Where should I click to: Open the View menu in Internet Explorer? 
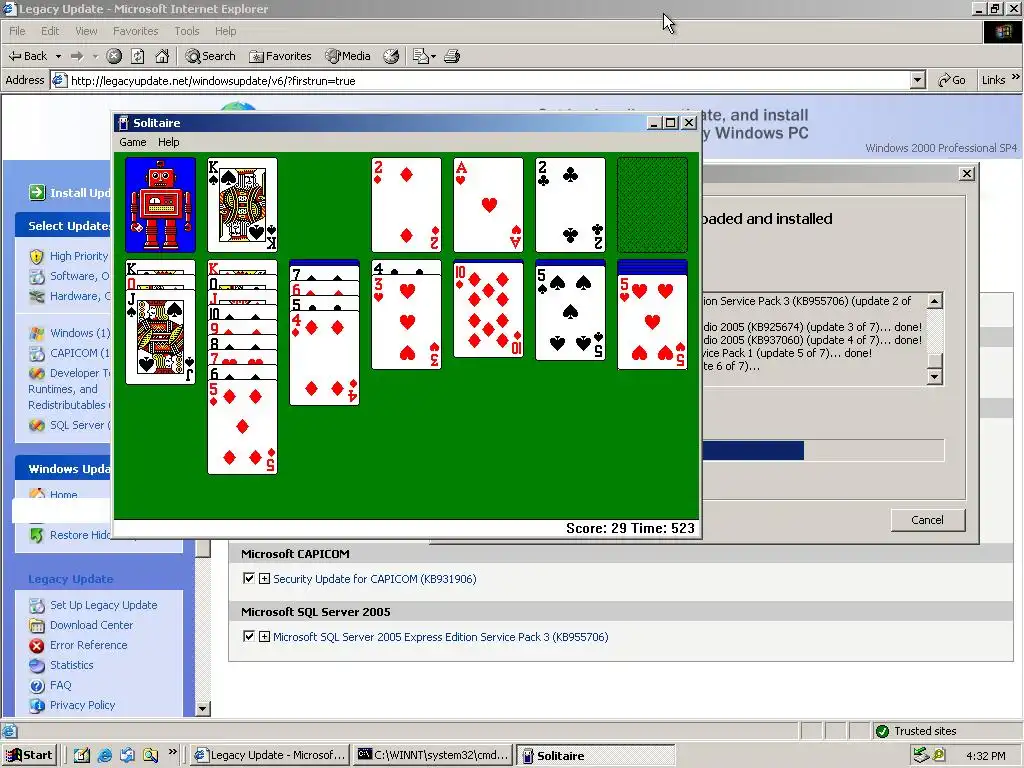click(x=86, y=31)
